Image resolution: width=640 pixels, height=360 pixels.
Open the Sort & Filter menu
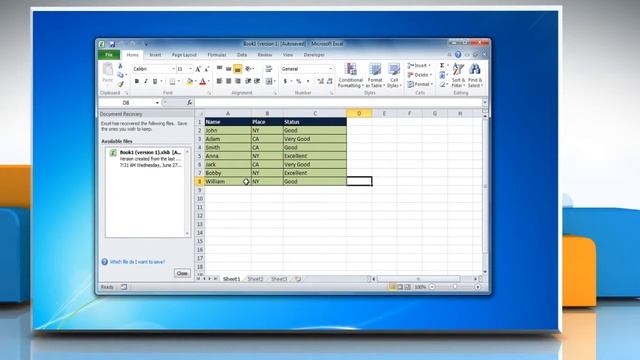[x=458, y=75]
